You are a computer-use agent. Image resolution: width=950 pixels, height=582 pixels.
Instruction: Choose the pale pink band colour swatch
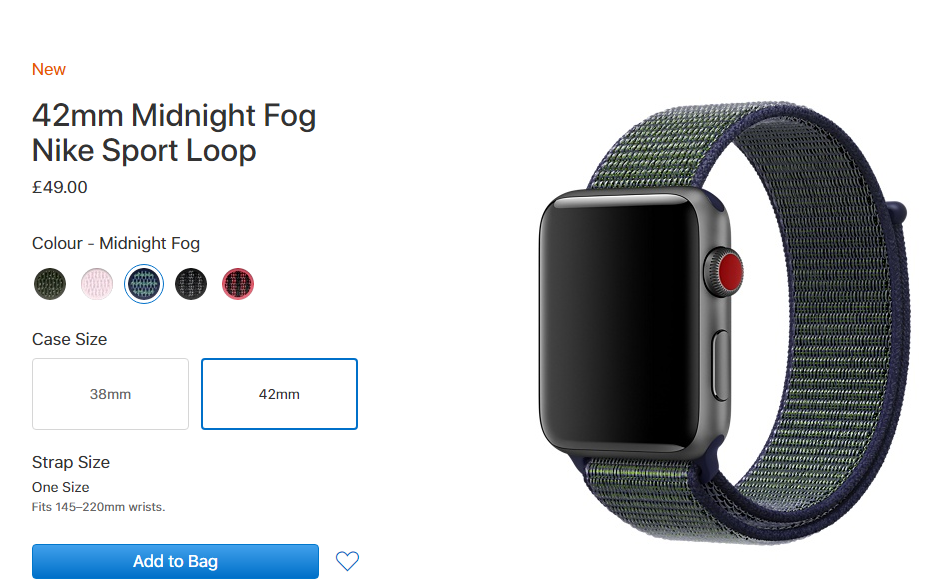(97, 283)
